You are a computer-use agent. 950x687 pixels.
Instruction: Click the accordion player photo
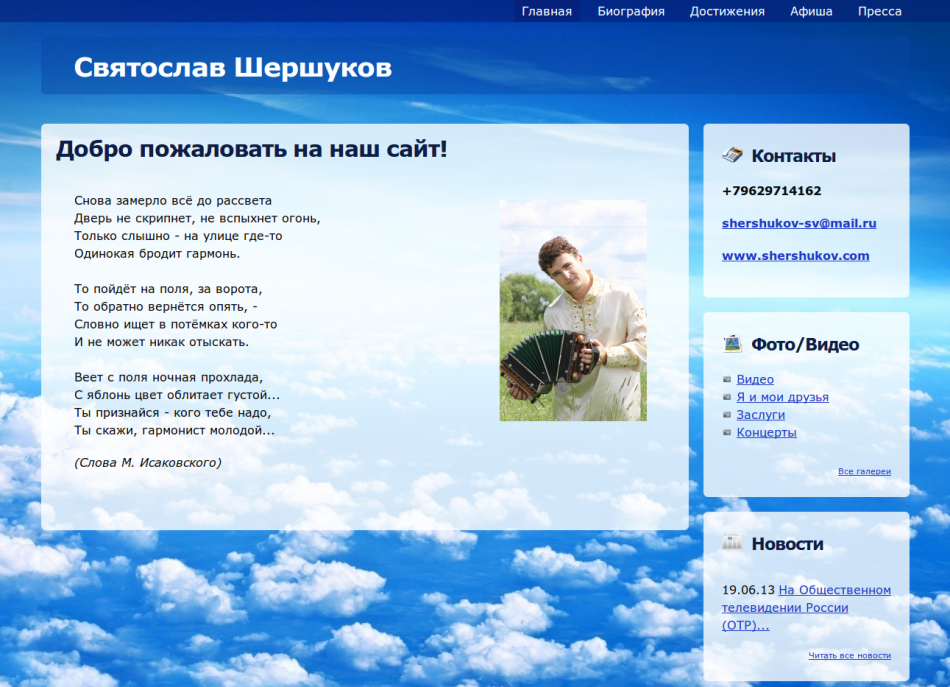click(x=573, y=310)
